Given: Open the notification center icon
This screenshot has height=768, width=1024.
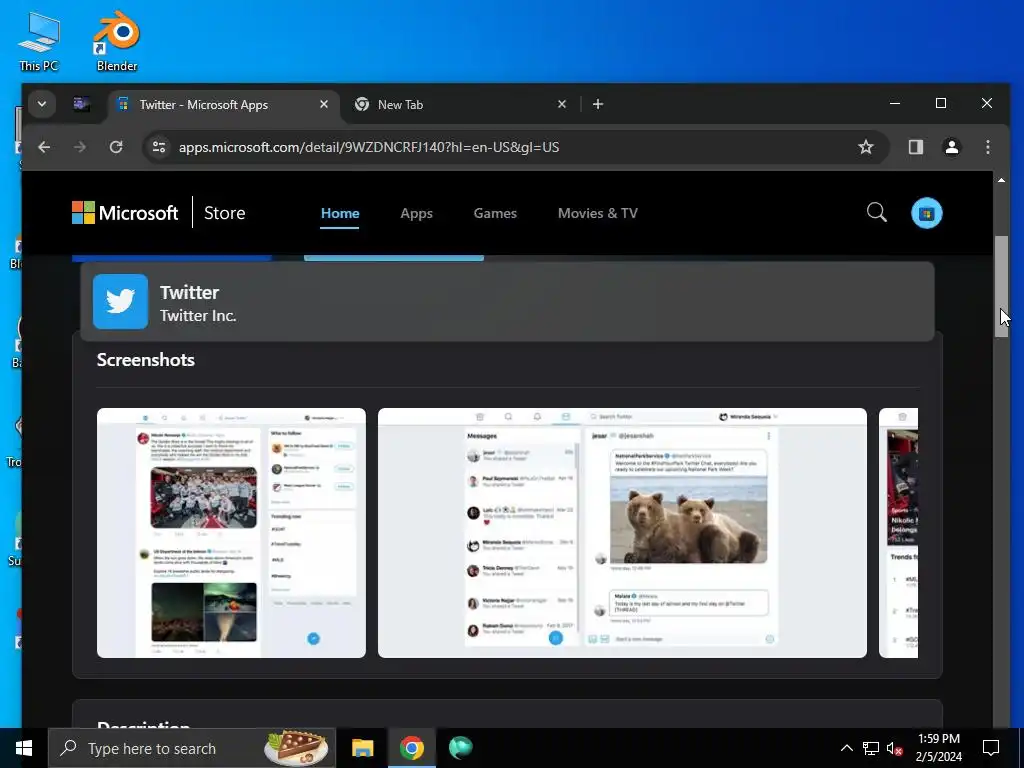Looking at the screenshot, I should 991,748.
